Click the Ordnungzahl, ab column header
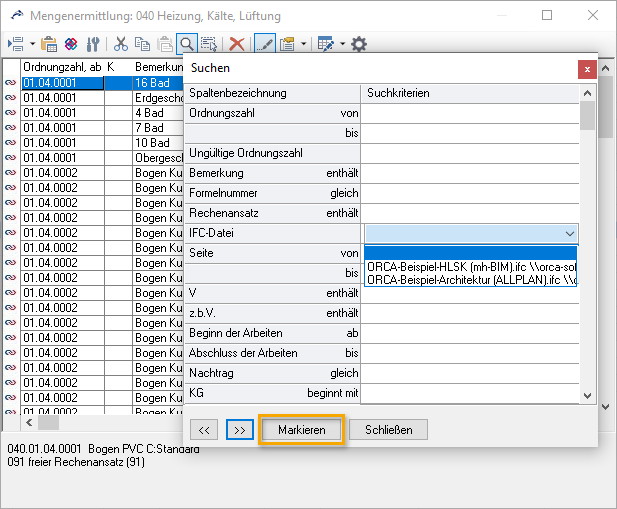Viewport: 617px width, 509px height. [63, 67]
